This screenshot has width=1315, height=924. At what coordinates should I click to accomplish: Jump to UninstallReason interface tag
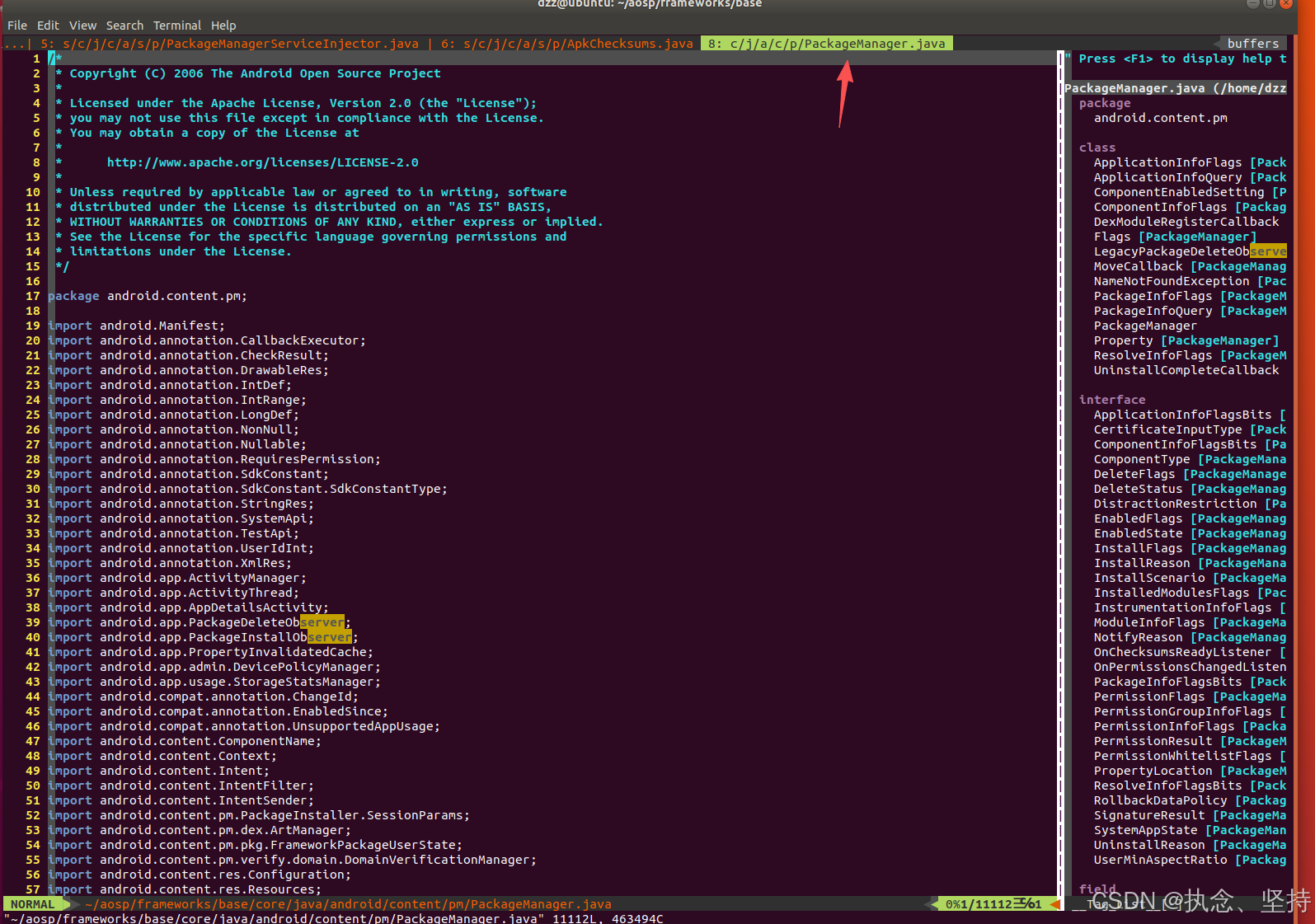tap(1190, 845)
